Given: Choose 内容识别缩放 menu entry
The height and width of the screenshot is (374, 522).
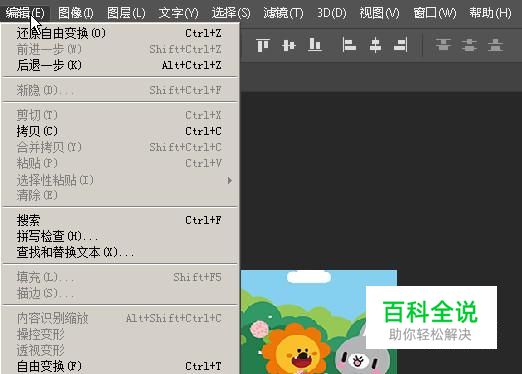Looking at the screenshot, I should click(x=120, y=318).
